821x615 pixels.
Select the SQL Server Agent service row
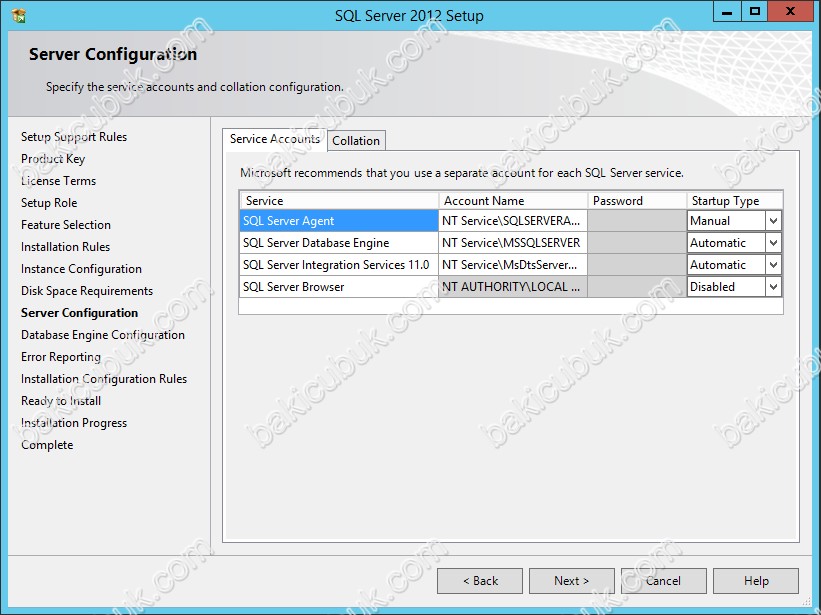[339, 221]
